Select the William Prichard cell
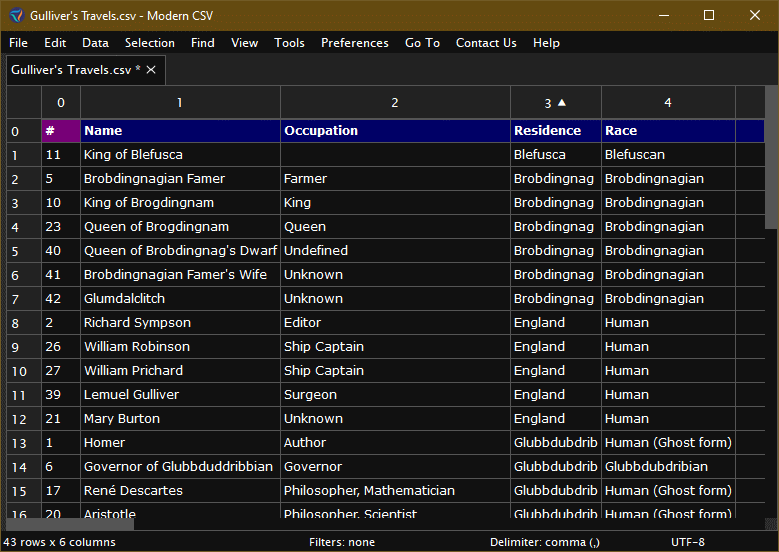 coord(180,371)
